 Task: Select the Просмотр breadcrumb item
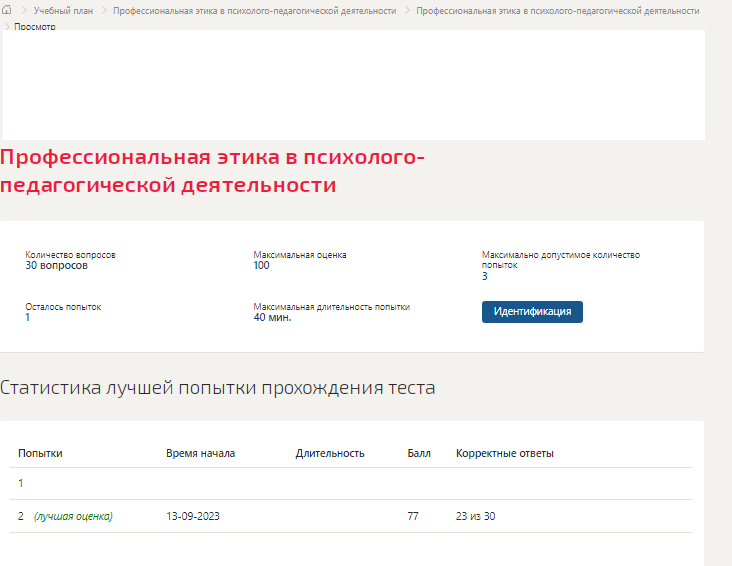(x=35, y=27)
